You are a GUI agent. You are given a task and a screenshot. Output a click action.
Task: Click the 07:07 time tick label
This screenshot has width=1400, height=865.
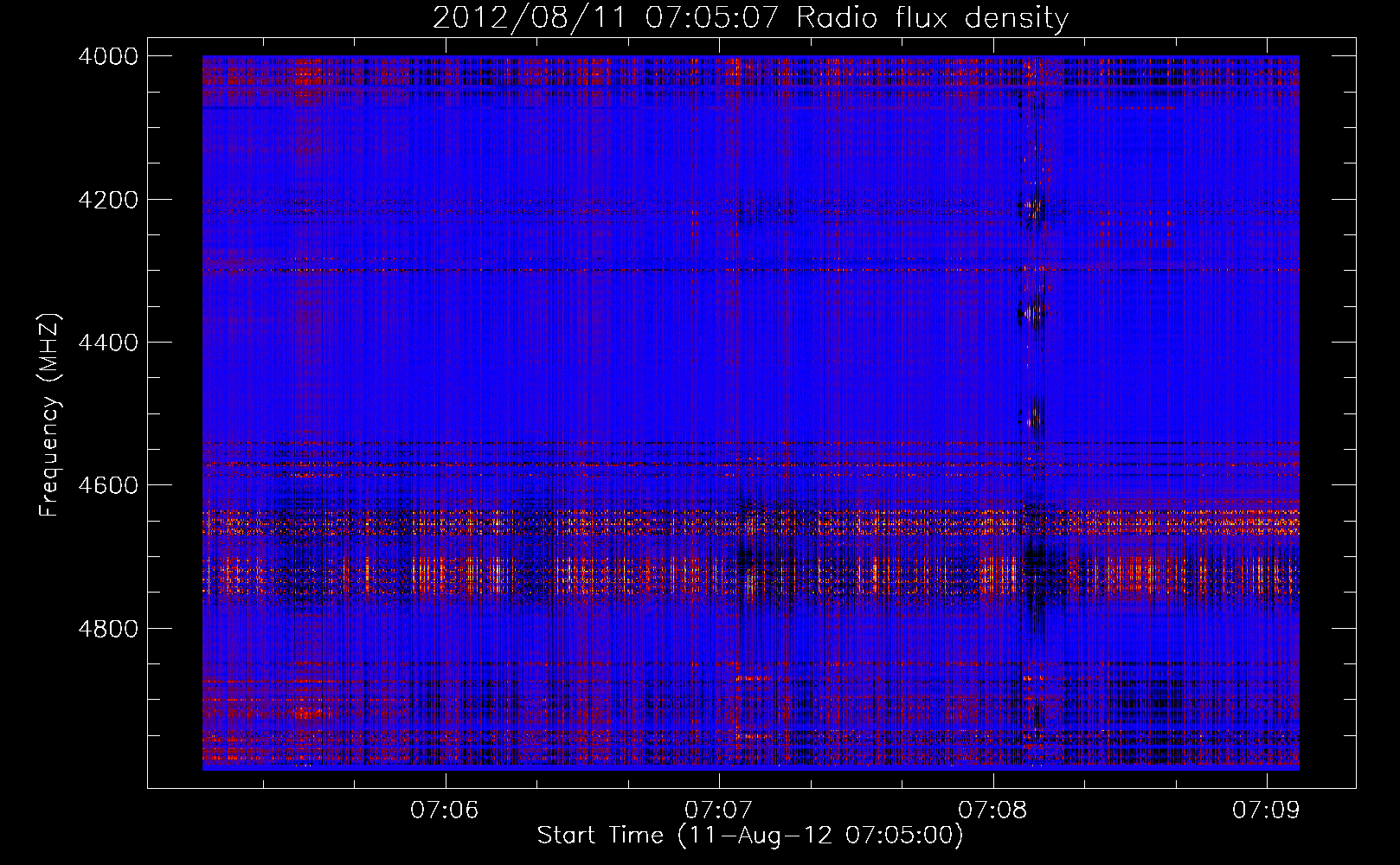coord(718,811)
